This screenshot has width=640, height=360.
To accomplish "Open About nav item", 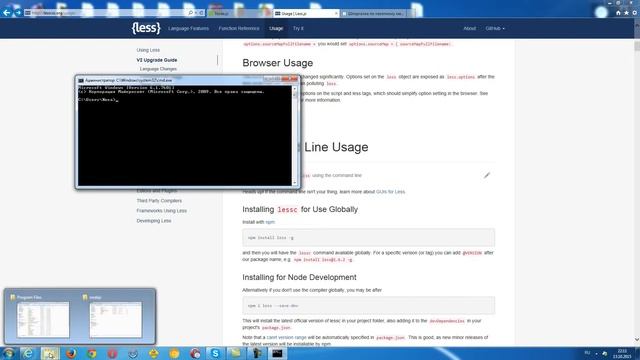I will point(469,29).
